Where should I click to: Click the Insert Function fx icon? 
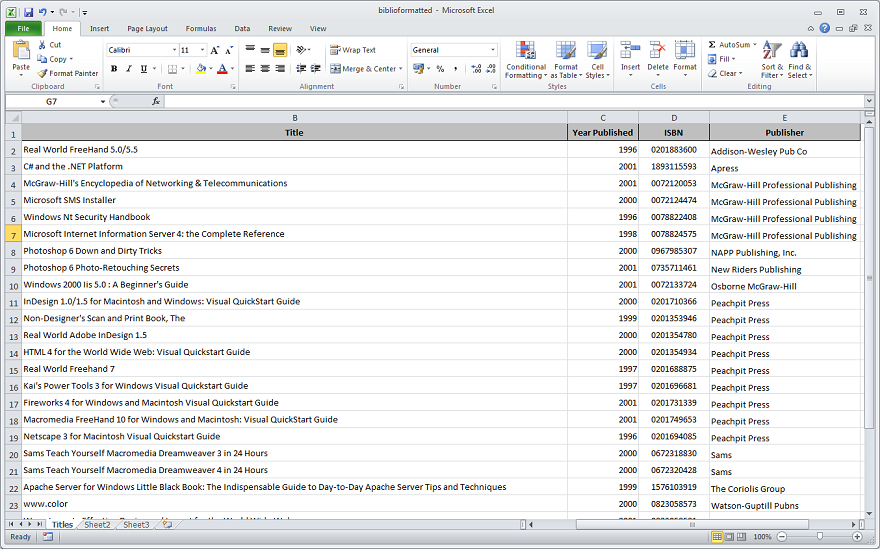pos(155,102)
